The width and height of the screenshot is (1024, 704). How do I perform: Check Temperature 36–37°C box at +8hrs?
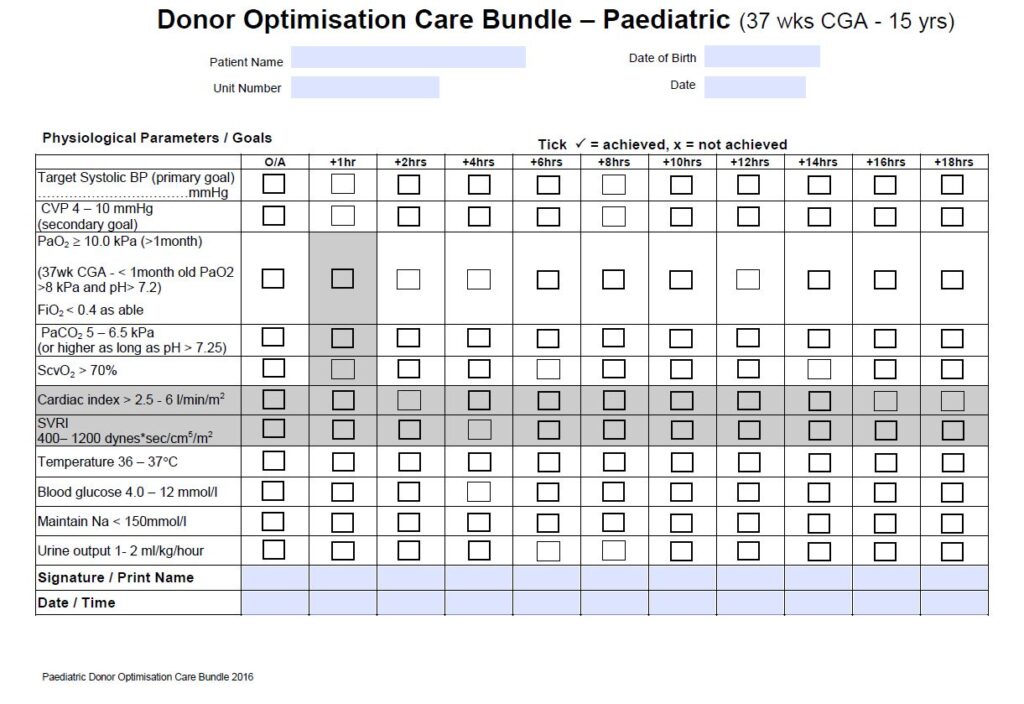613,462
